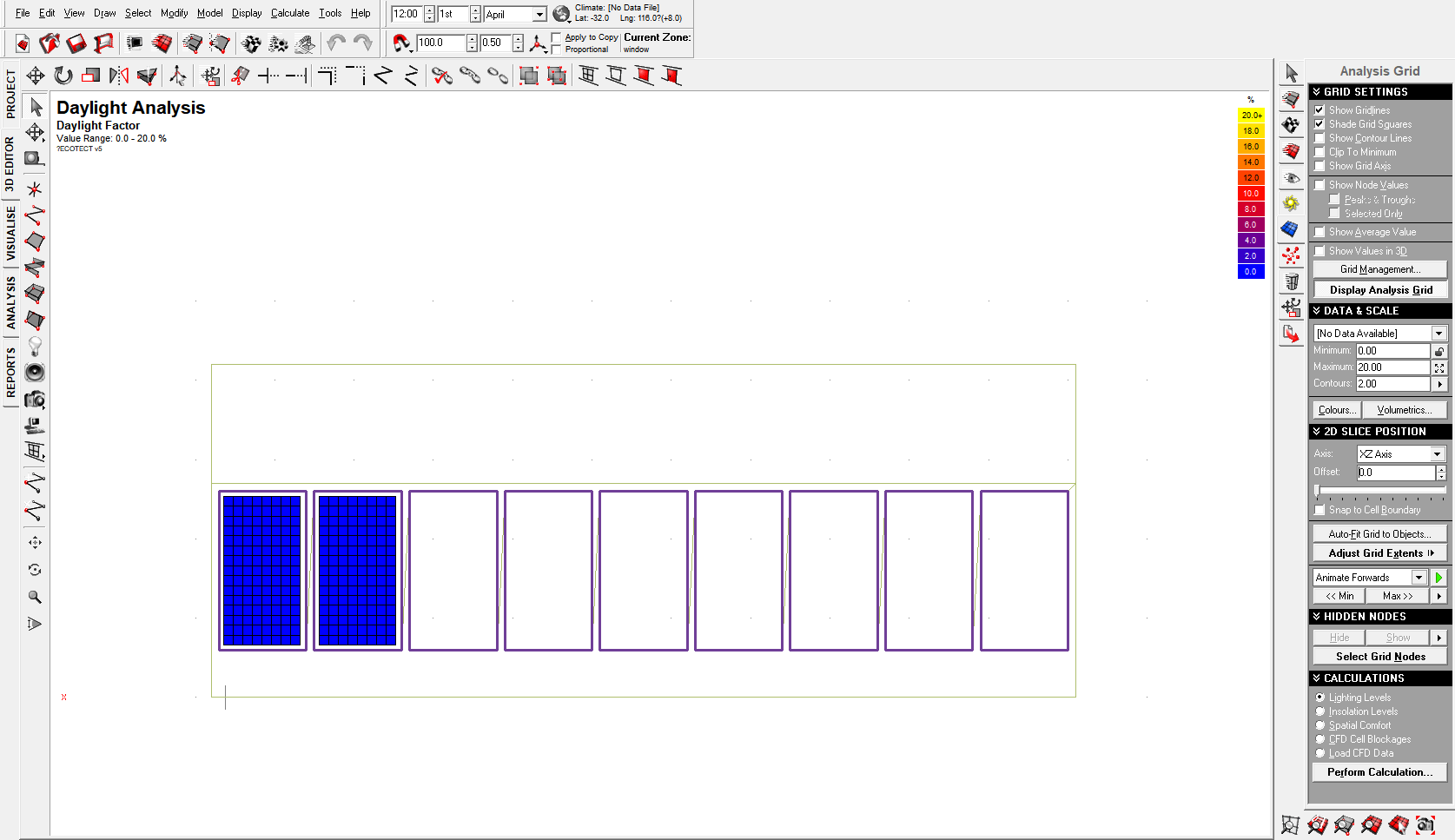
Task: Click the rotate tool in the modify toolbar
Action: pyautogui.click(x=63, y=76)
